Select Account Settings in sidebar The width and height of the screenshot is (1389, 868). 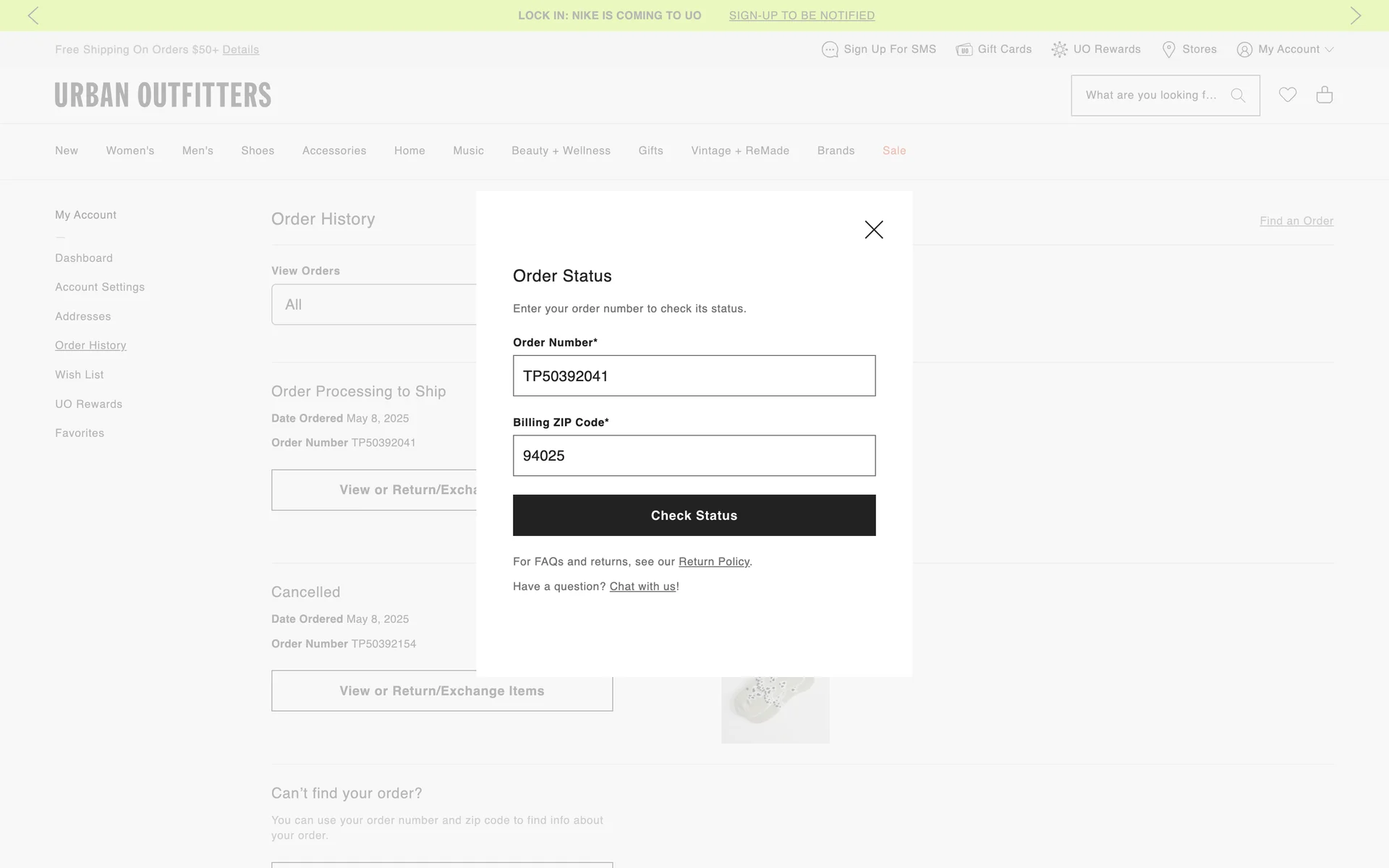100,287
